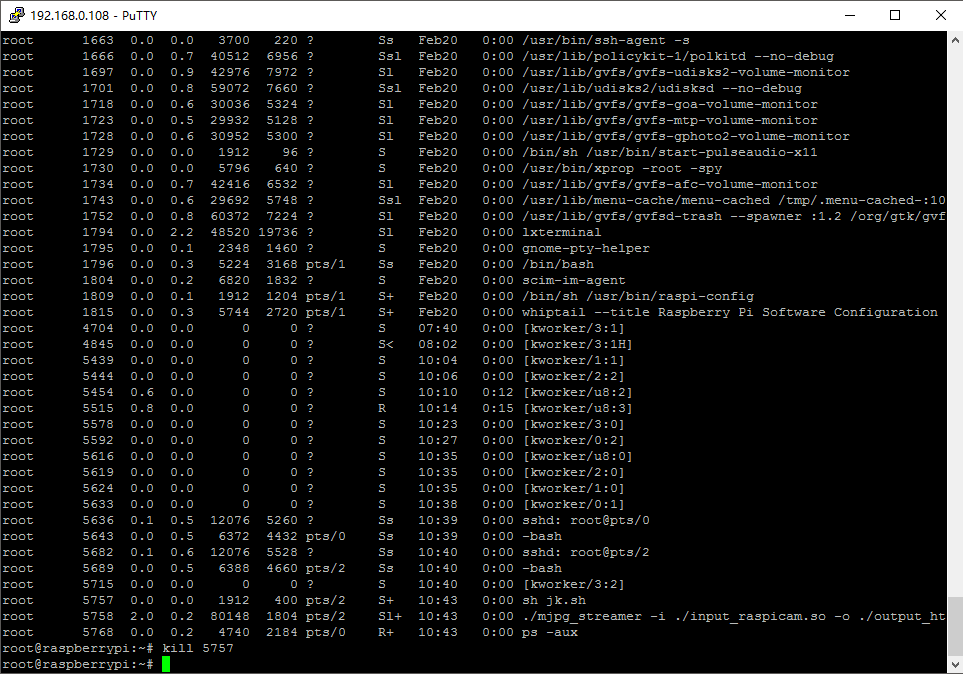The height and width of the screenshot is (674, 963).
Task: Click PID 5515 of the running kworker
Action: (98, 408)
